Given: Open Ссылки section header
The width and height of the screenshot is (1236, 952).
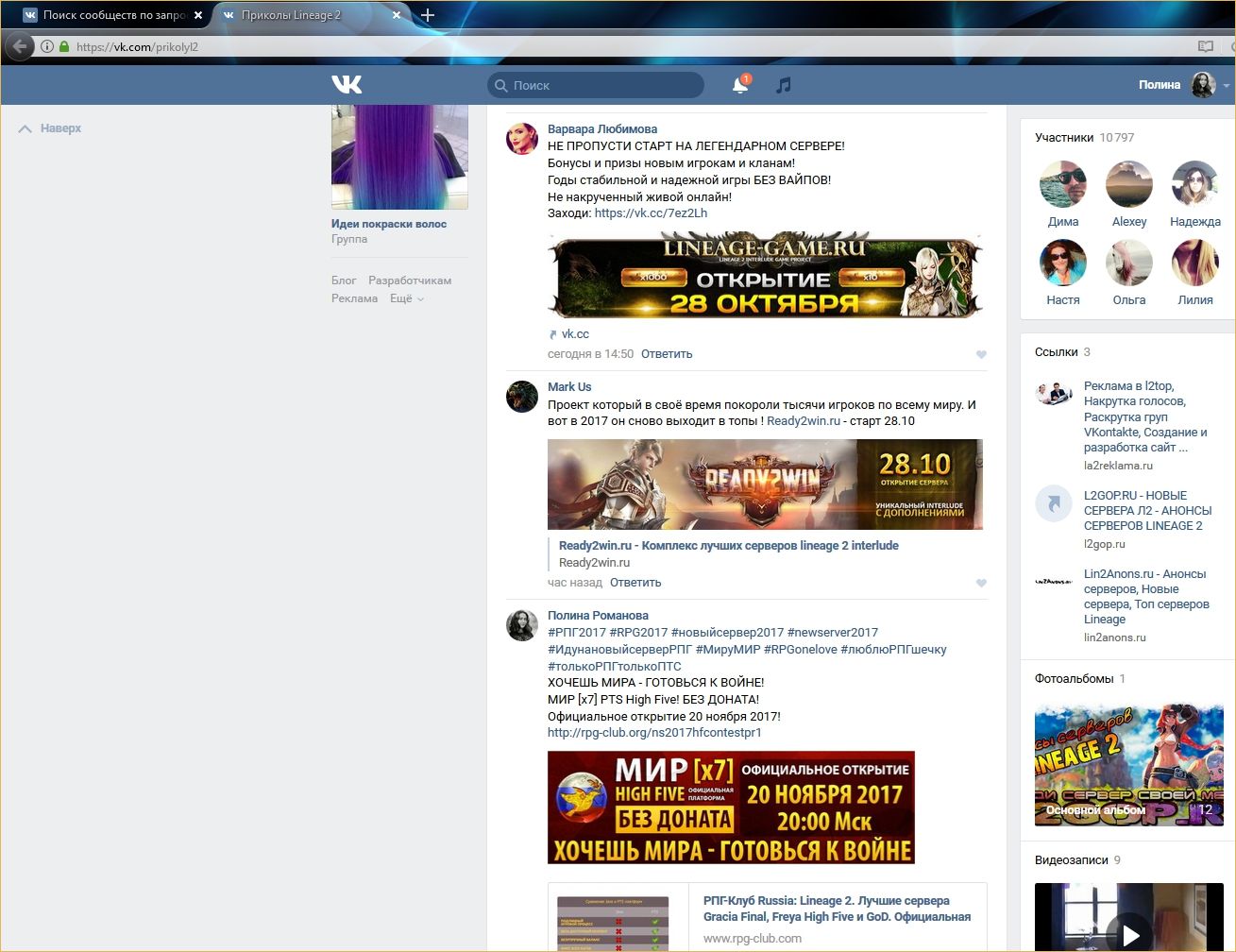Looking at the screenshot, I should click(1062, 352).
